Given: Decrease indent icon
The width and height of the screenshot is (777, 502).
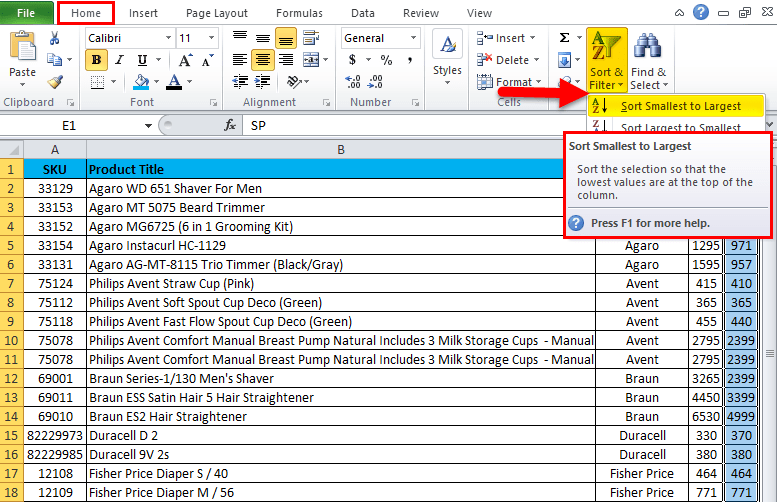Looking at the screenshot, I should coord(240,82).
